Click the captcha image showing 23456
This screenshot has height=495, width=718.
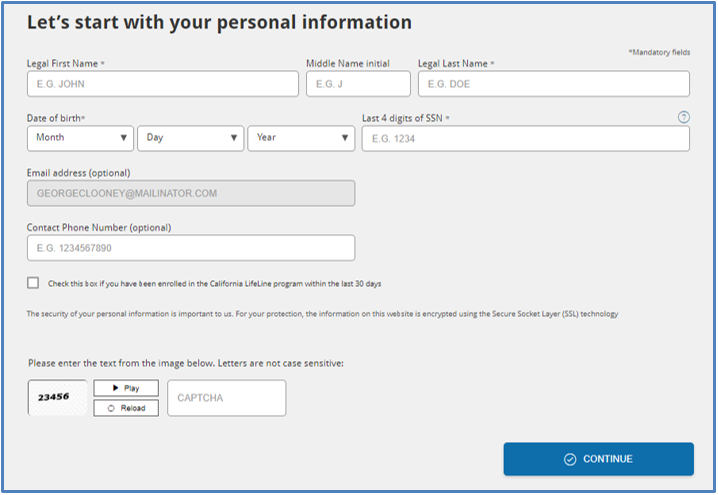(x=57, y=397)
